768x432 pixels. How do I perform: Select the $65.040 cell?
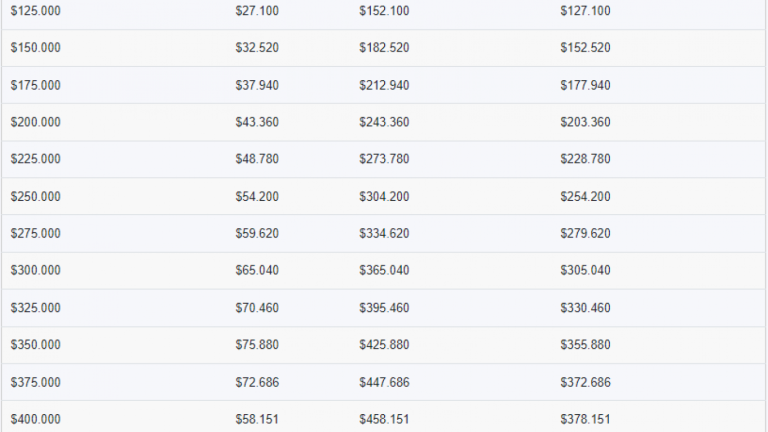pos(257,270)
